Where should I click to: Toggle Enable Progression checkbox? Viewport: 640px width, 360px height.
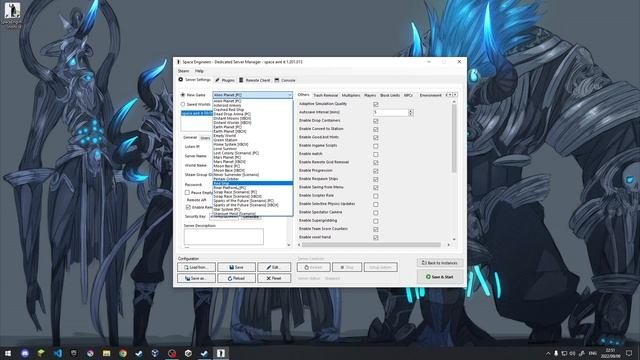click(x=376, y=171)
